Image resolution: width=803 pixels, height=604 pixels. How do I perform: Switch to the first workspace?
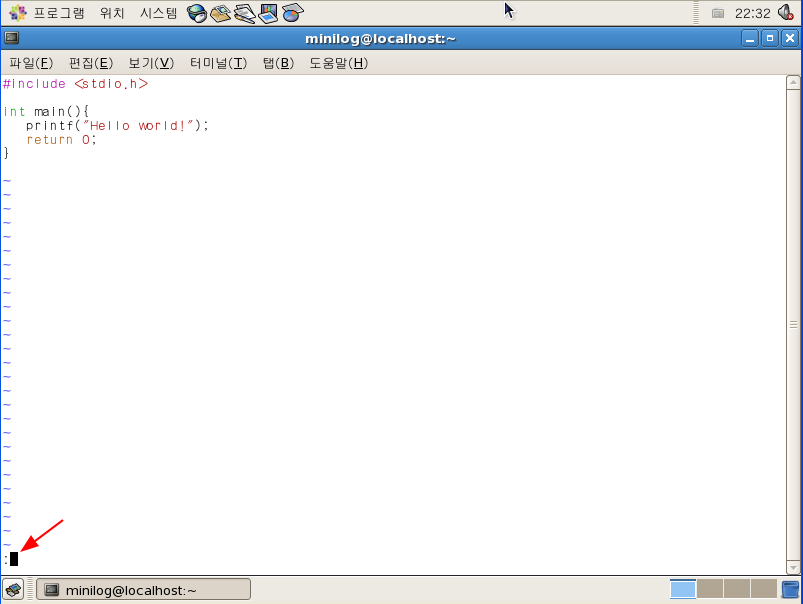coord(683,589)
